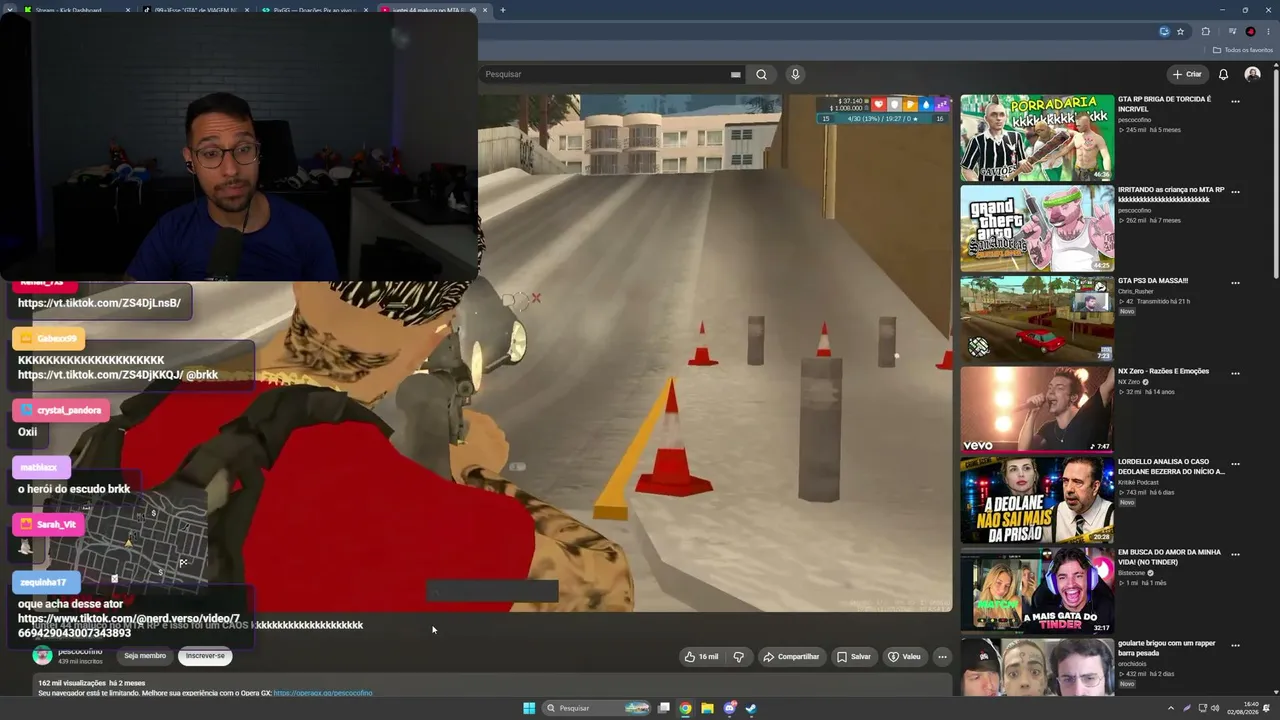Open the pescocofino channel avatar

42,655
